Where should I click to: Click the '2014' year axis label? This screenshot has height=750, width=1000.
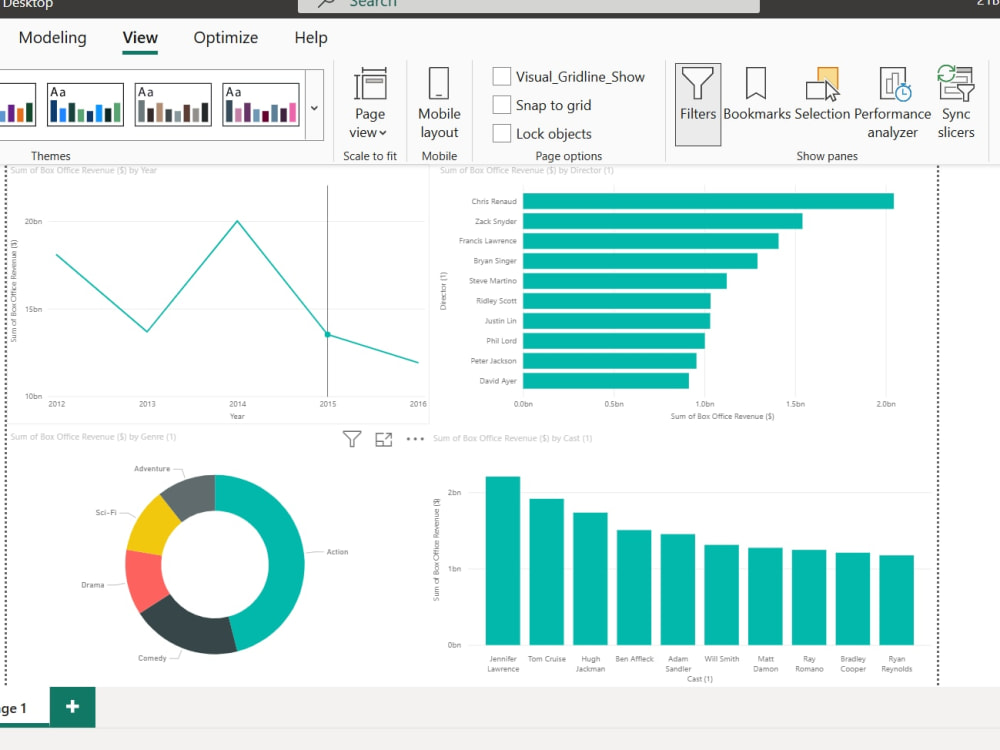pos(237,404)
